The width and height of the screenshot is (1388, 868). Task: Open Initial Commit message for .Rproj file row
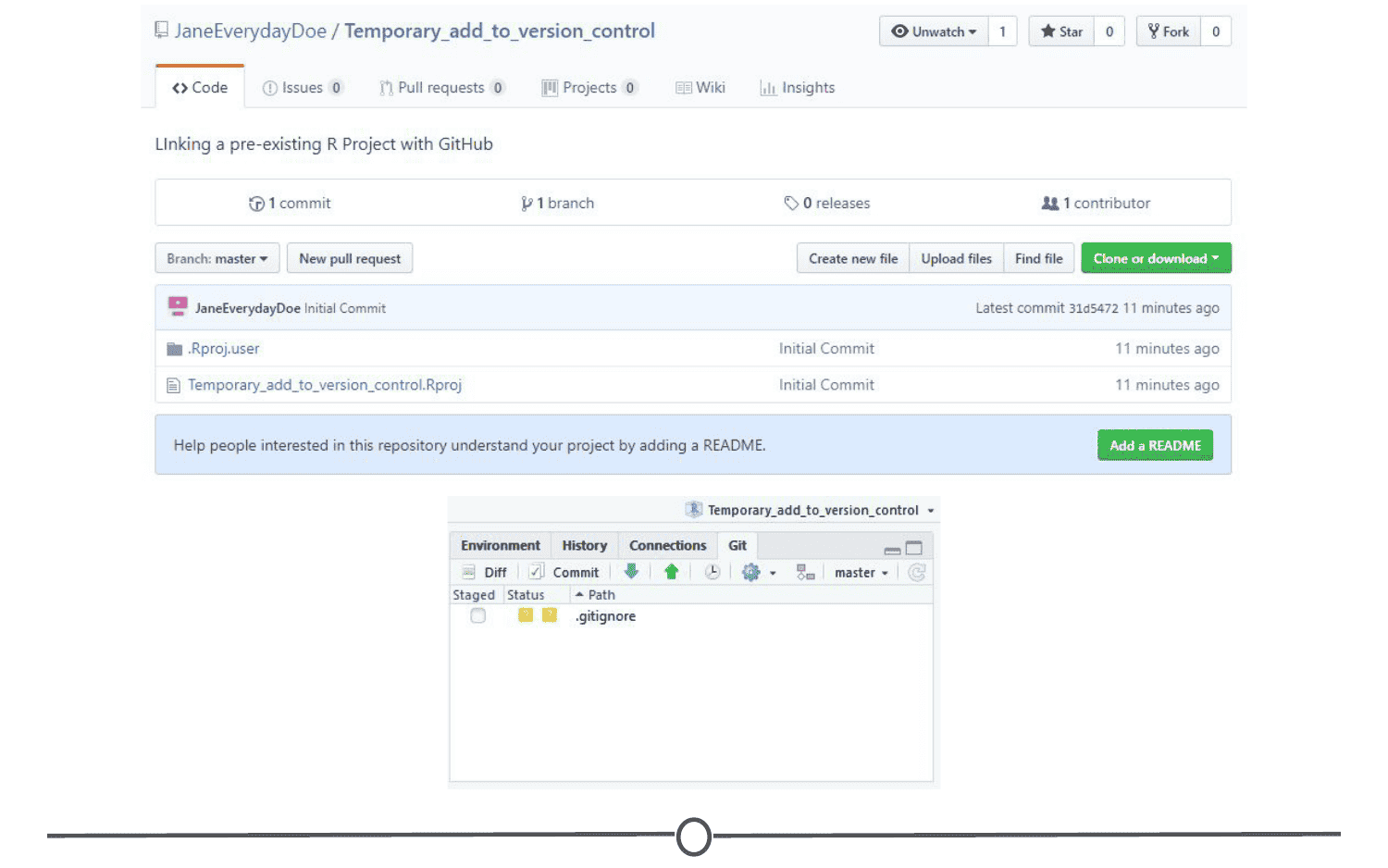pyautogui.click(x=826, y=384)
